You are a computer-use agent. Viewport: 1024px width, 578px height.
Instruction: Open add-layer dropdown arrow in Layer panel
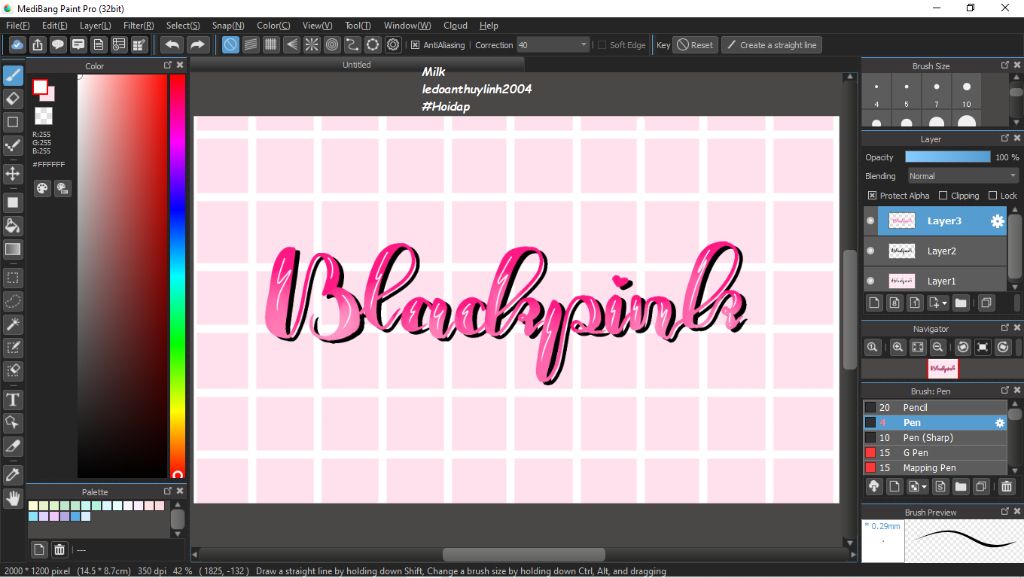945,303
